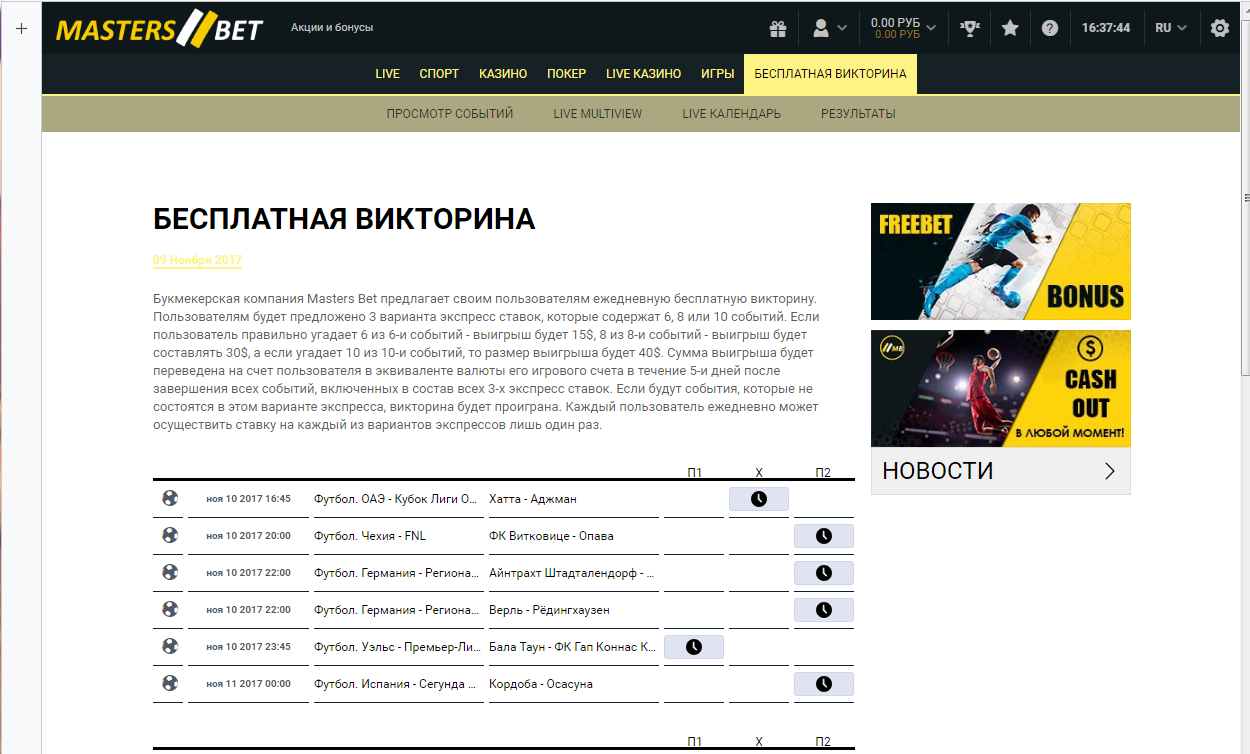Viewport: 1250px width, 754px height.
Task: Open the ПОКЕР menu item
Action: [566, 74]
